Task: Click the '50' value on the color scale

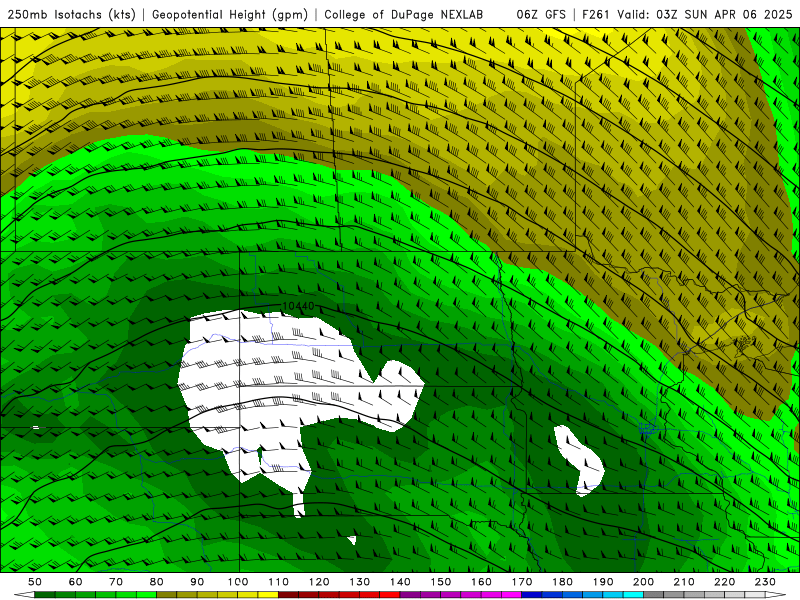Action: coord(35,582)
